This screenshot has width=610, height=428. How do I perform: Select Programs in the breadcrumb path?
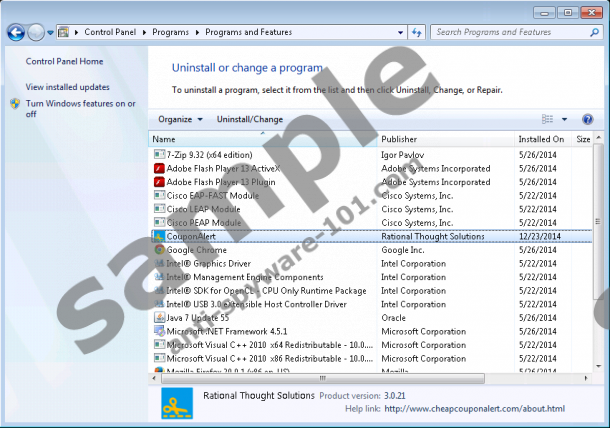(173, 32)
